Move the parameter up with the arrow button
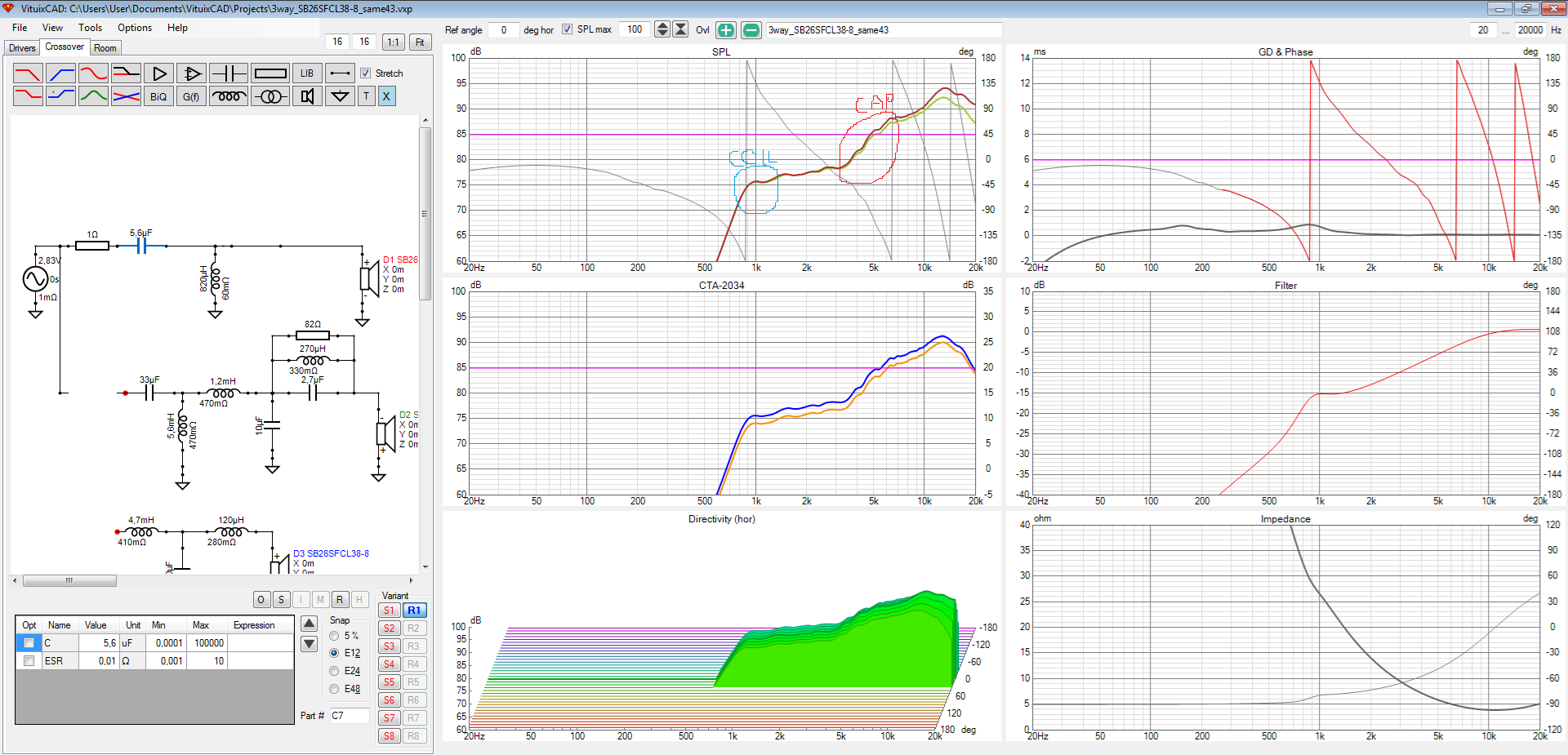 310,624
